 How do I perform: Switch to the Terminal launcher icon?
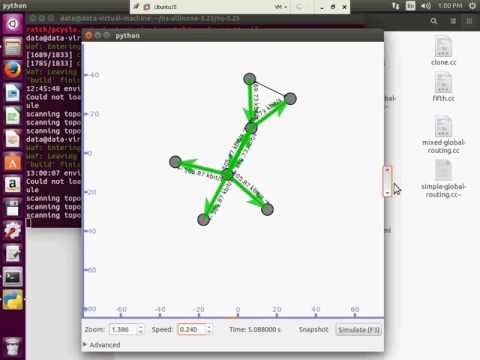(13, 276)
